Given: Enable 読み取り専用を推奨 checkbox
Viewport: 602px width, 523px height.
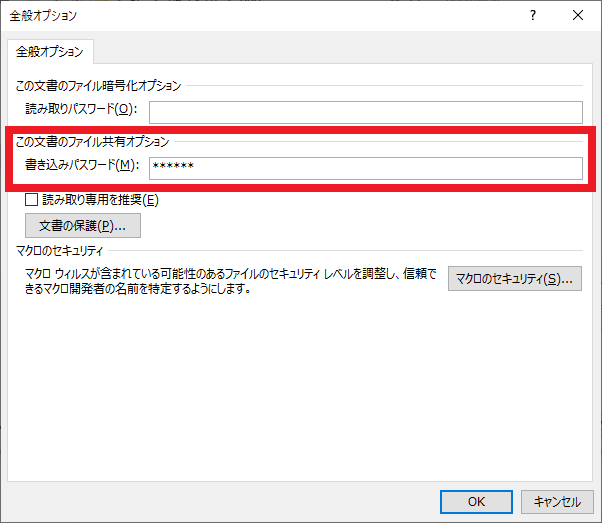Looking at the screenshot, I should click(31, 200).
